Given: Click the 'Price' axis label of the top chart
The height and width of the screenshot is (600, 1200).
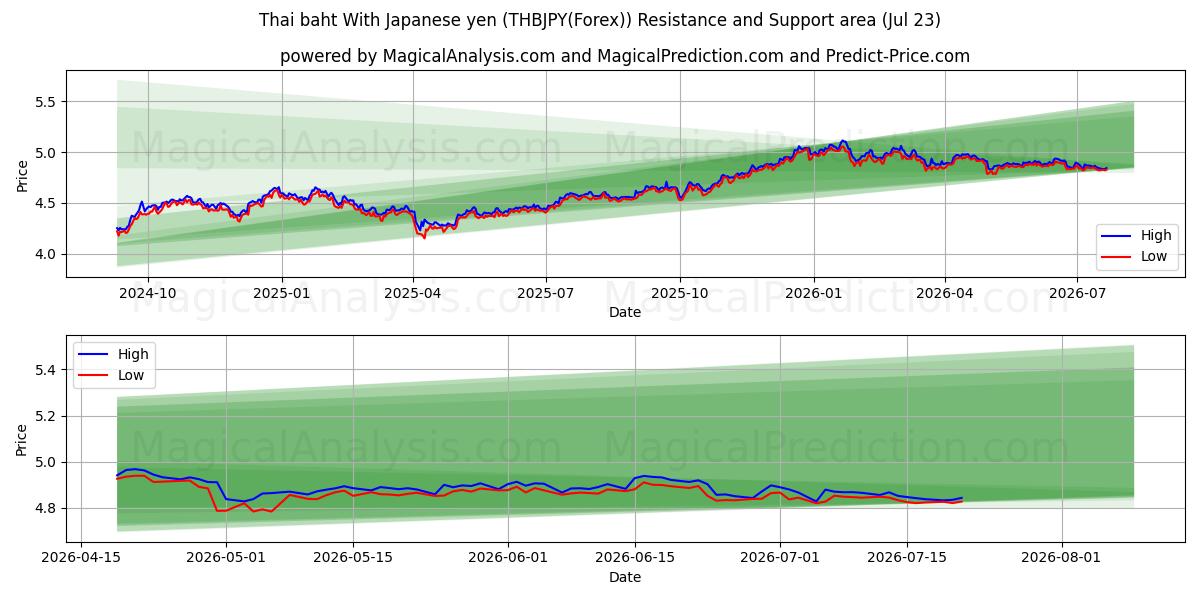Looking at the screenshot, I should tap(22, 174).
